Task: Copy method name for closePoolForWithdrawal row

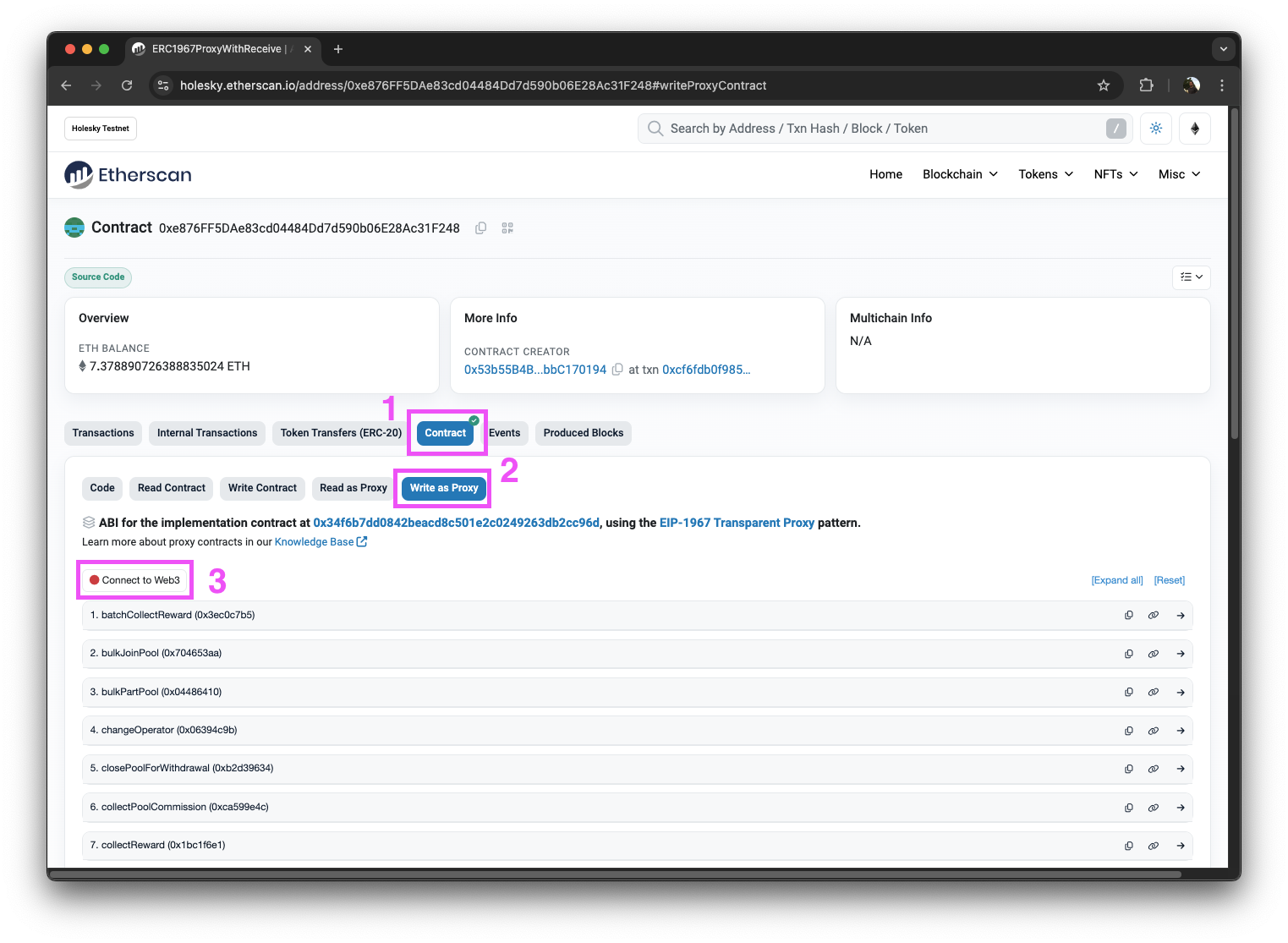Action: (x=1129, y=769)
